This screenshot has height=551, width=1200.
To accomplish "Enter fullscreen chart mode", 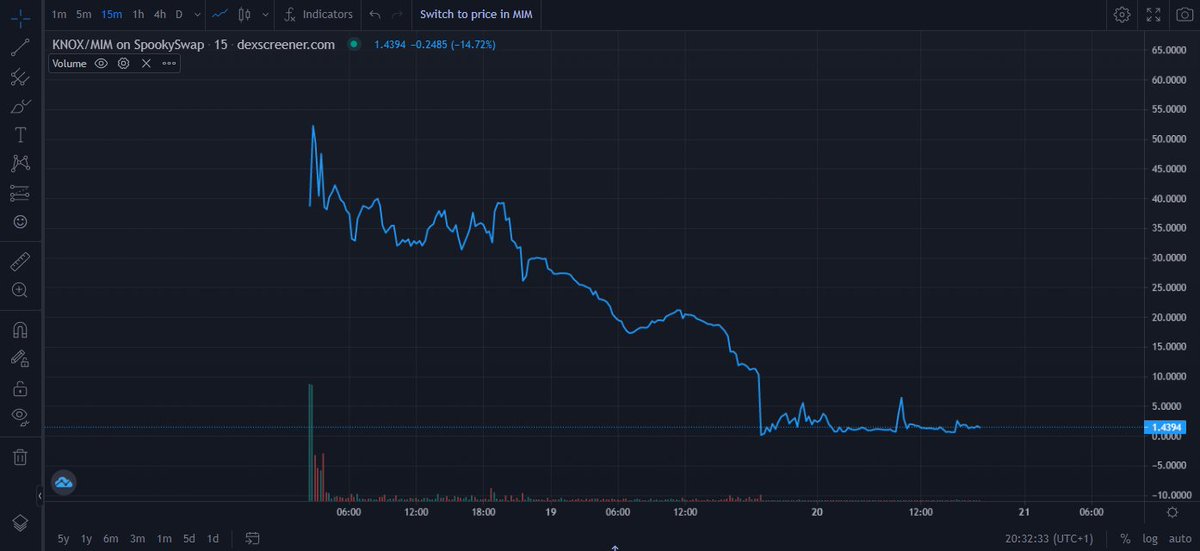I will point(1153,15).
